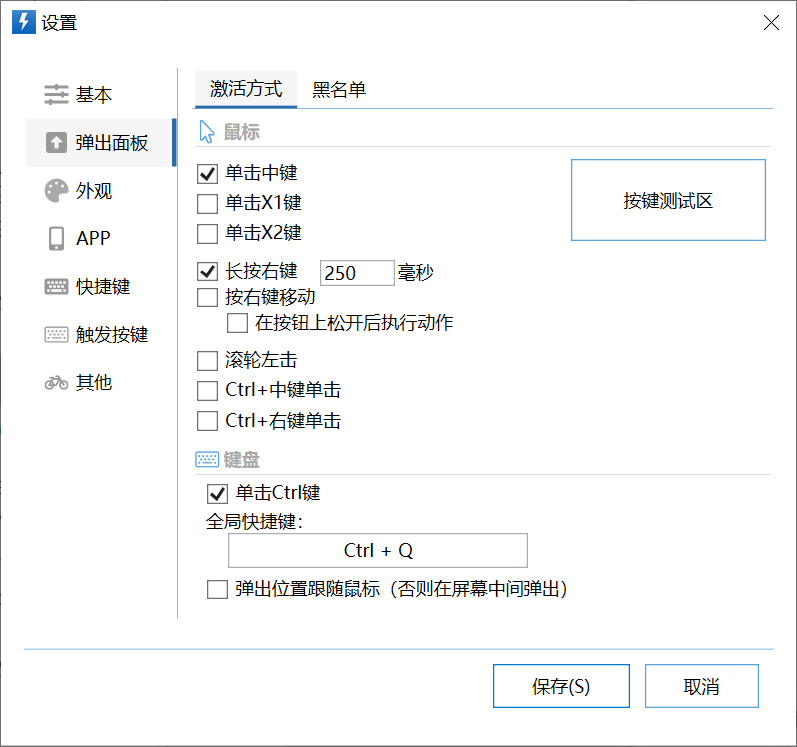Viewport: 797px width, 747px height.
Task: Click the 取消 button
Action: click(701, 686)
